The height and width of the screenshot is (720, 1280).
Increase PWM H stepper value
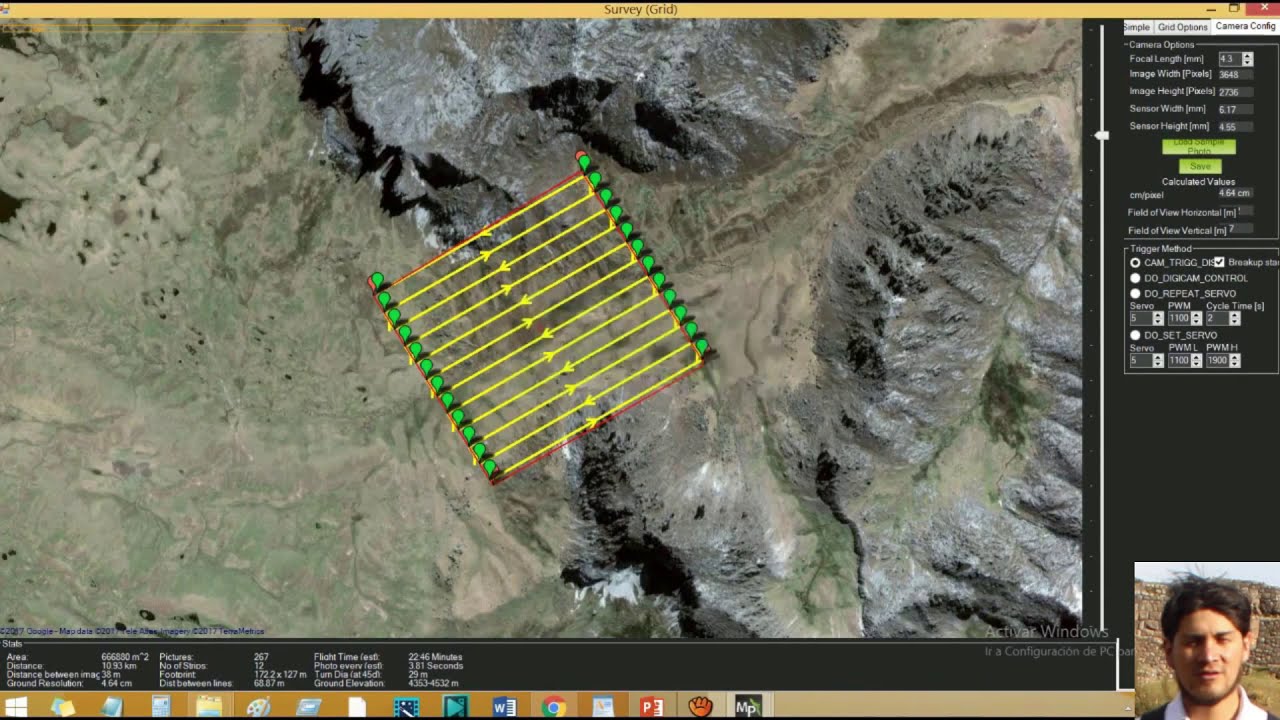pyautogui.click(x=1235, y=357)
